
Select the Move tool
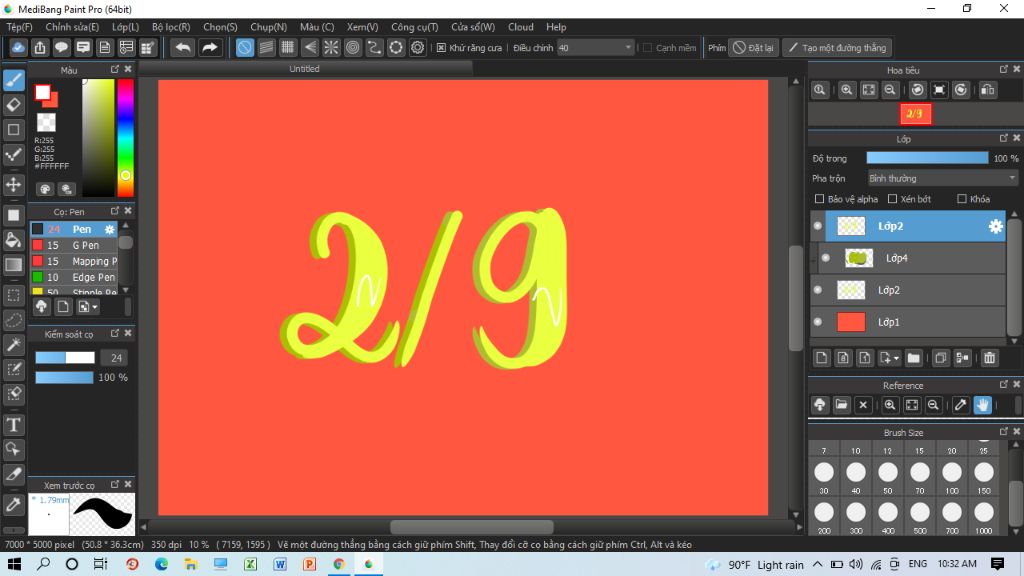click(x=14, y=184)
